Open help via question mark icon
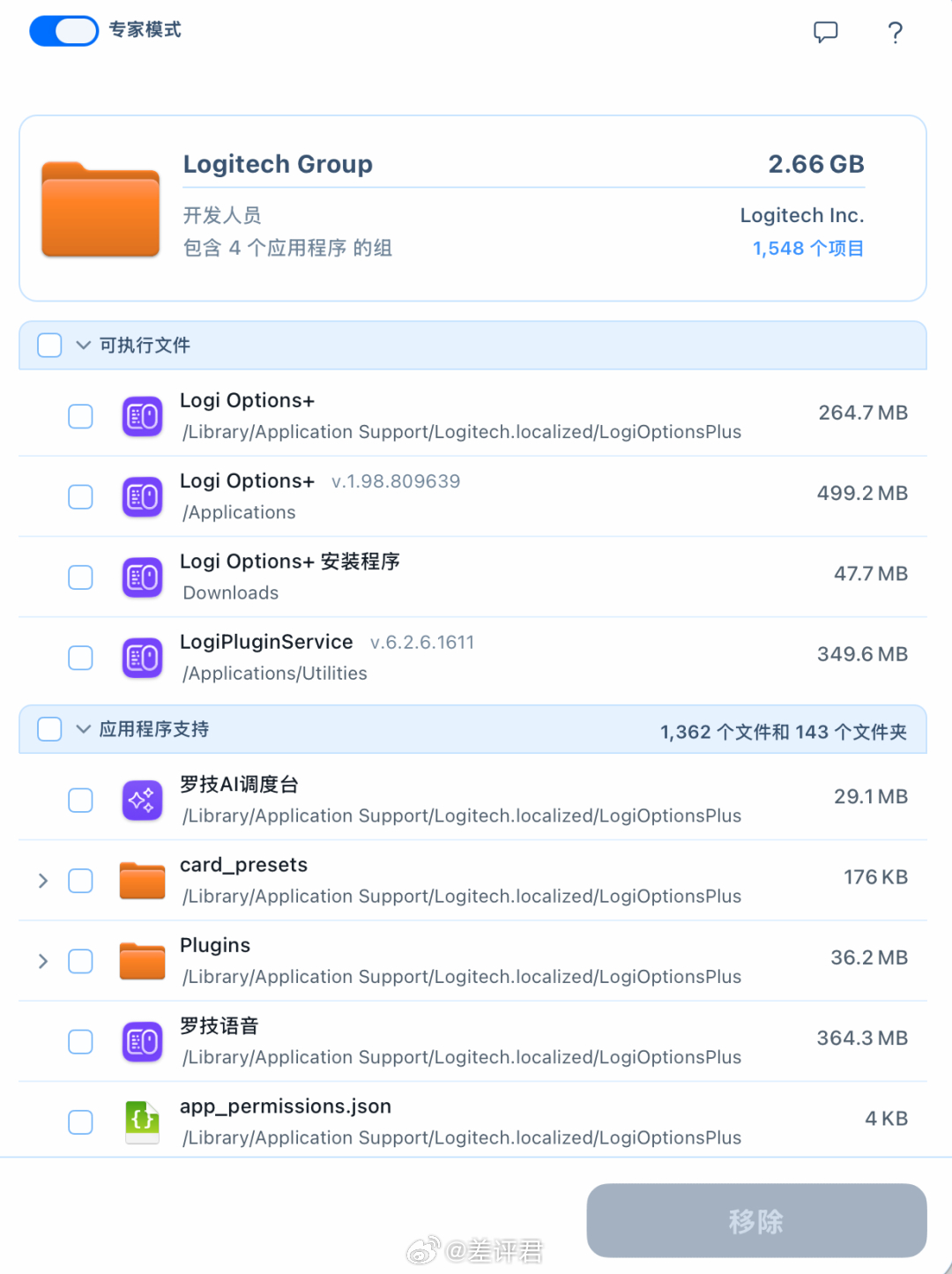This screenshot has height=1274, width=952. 895,33
